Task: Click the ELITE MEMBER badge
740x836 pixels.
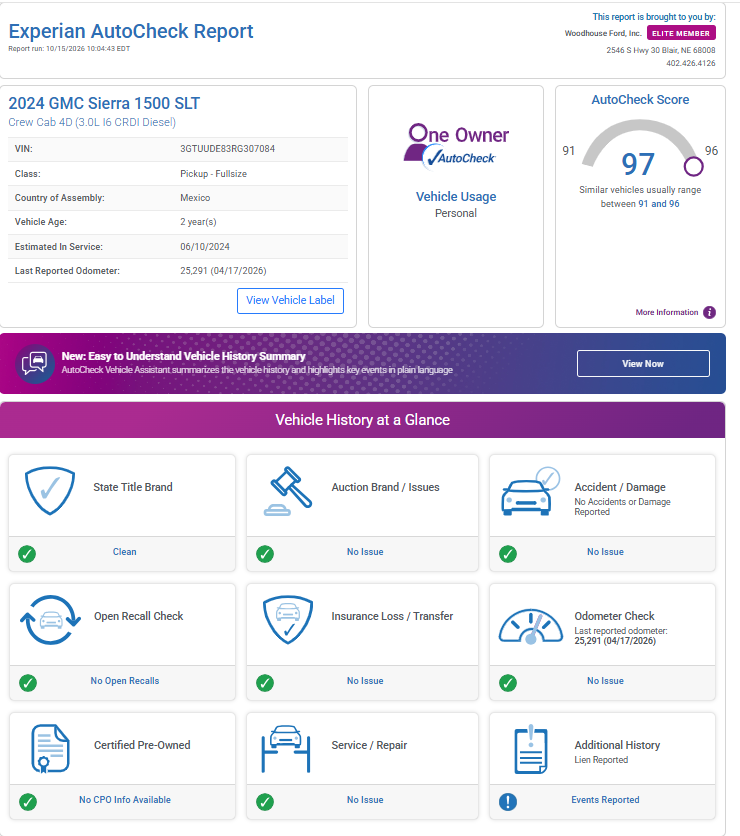Action: pos(681,33)
